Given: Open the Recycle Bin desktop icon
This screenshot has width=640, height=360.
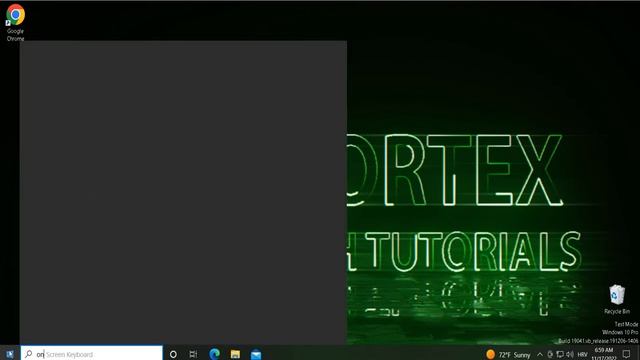Looking at the screenshot, I should 617,300.
